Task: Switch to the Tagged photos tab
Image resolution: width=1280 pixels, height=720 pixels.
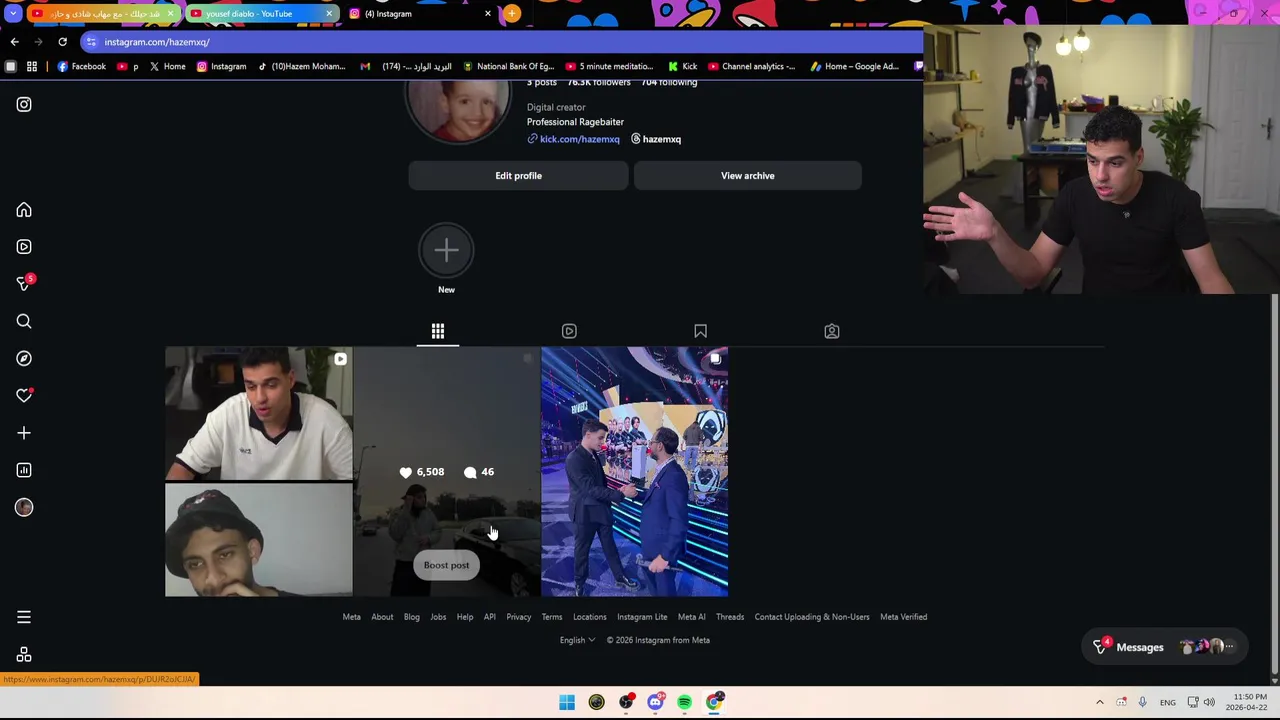Action: tap(831, 331)
